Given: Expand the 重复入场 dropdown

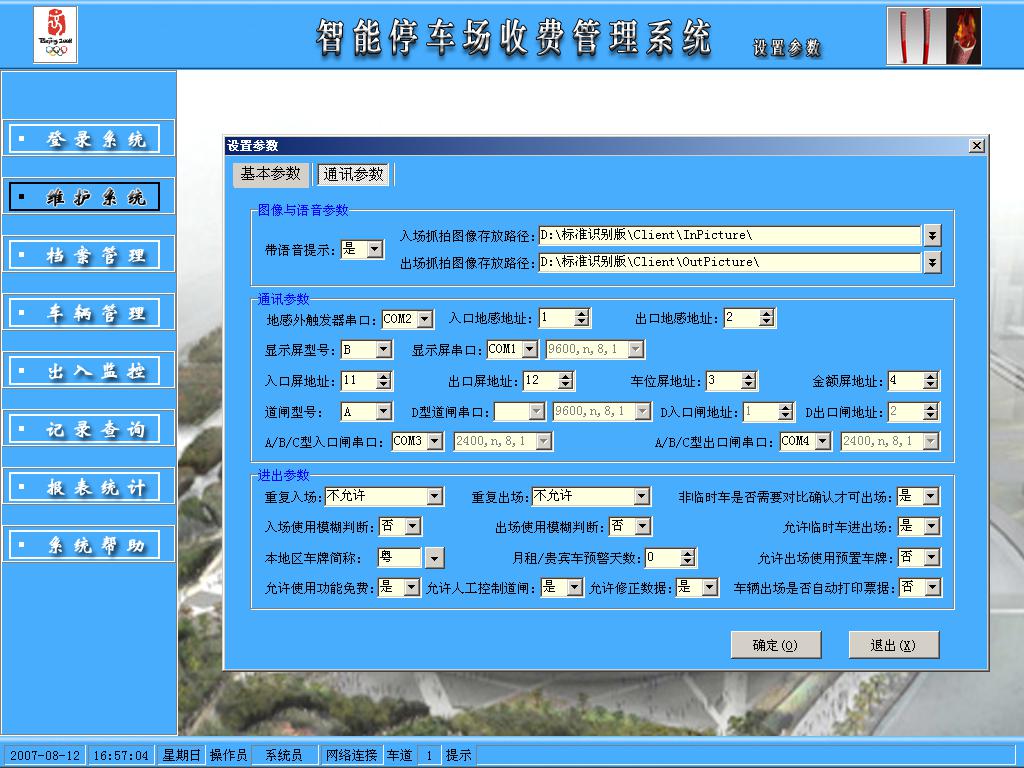Looking at the screenshot, I should (434, 496).
